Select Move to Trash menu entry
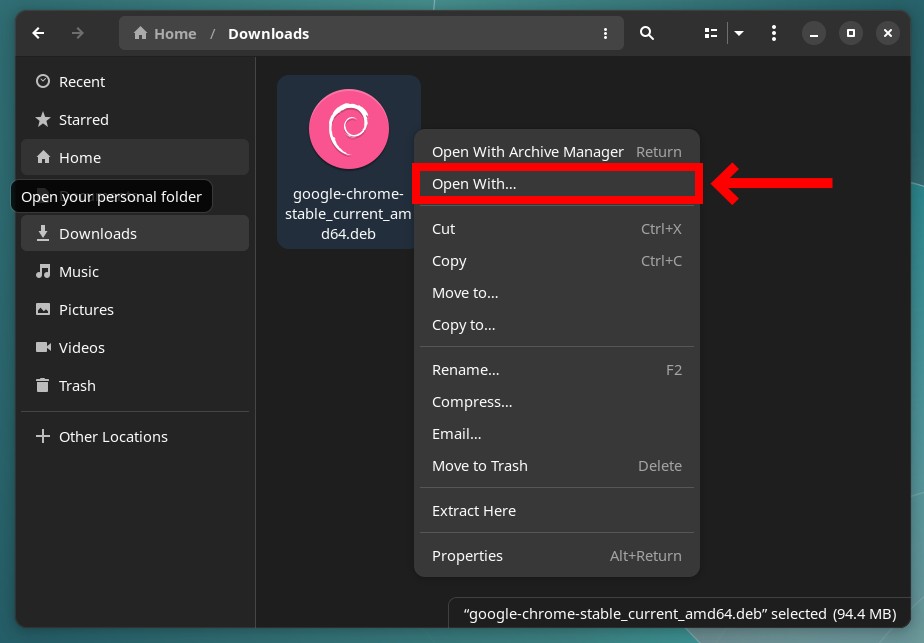The height and width of the screenshot is (643, 924). (x=557, y=466)
